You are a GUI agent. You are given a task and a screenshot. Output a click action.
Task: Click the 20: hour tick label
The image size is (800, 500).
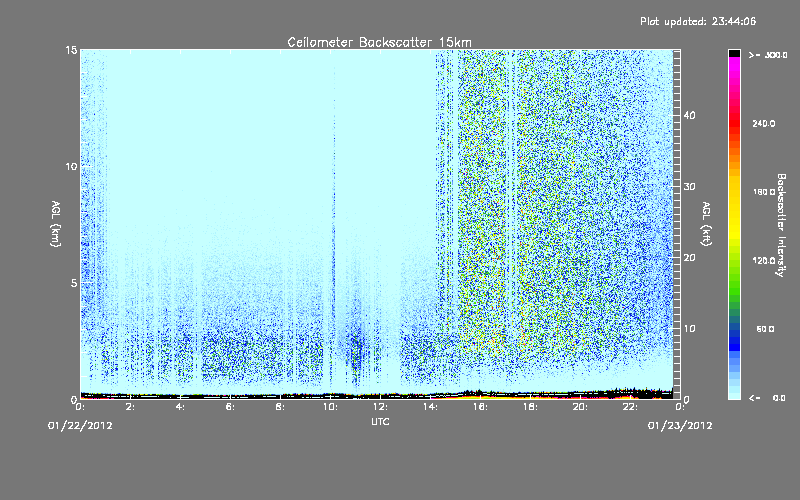(580, 407)
